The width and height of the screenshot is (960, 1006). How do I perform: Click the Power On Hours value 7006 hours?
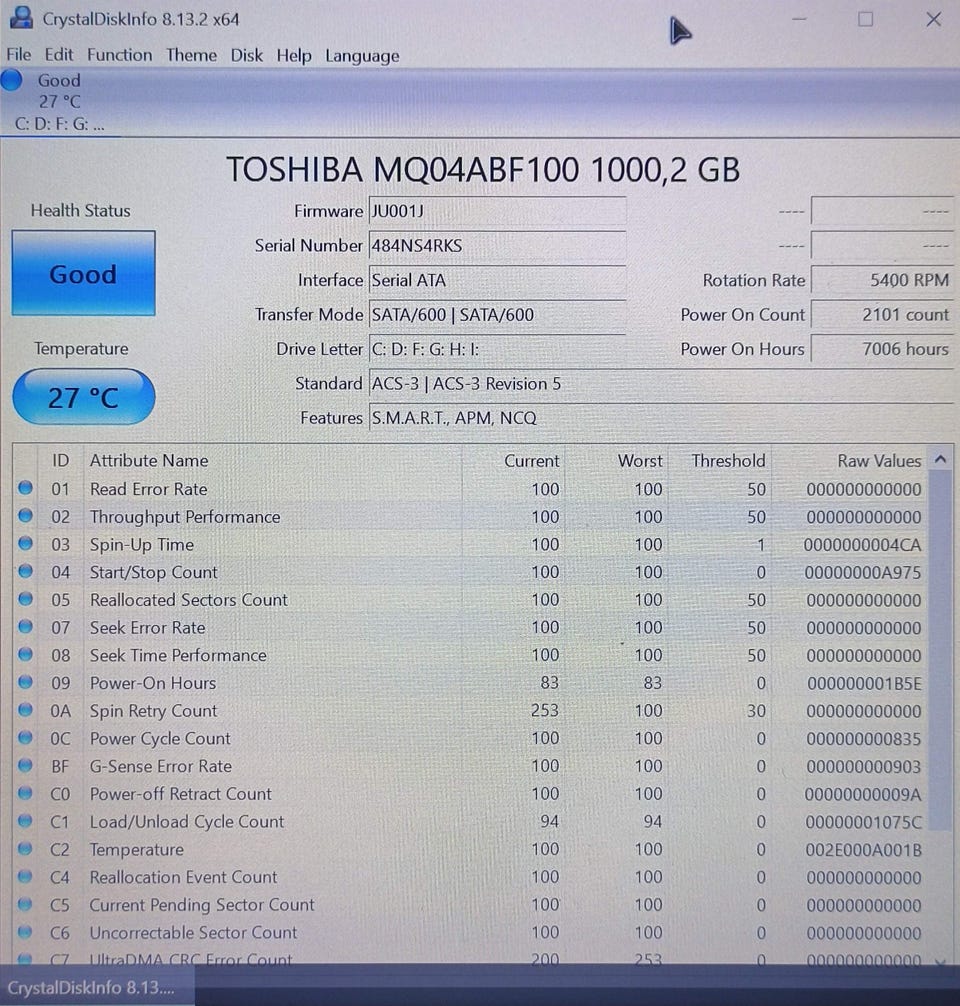[882, 350]
